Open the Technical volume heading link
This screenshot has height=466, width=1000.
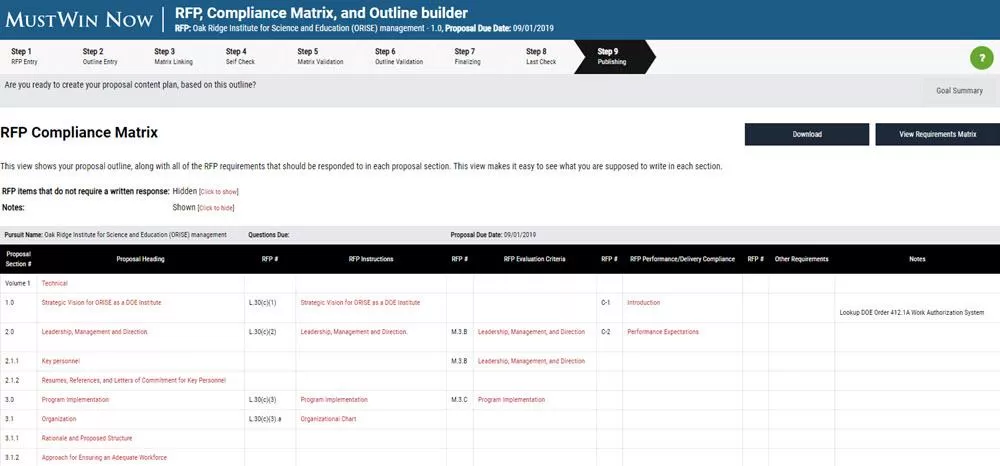(55, 284)
